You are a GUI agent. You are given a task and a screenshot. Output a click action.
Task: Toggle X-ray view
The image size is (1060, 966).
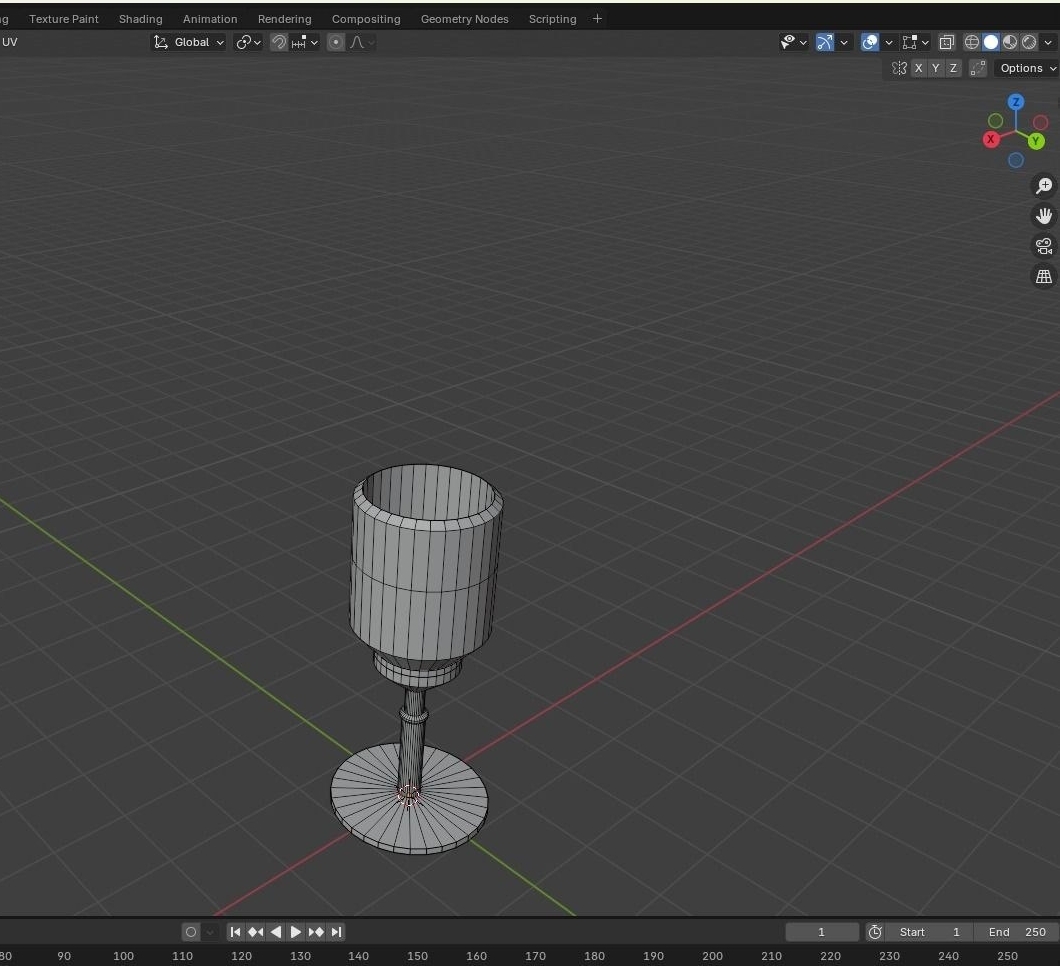[946, 42]
